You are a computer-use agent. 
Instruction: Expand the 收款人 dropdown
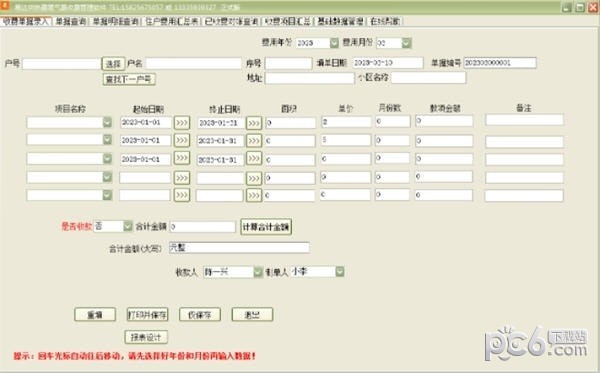click(258, 272)
